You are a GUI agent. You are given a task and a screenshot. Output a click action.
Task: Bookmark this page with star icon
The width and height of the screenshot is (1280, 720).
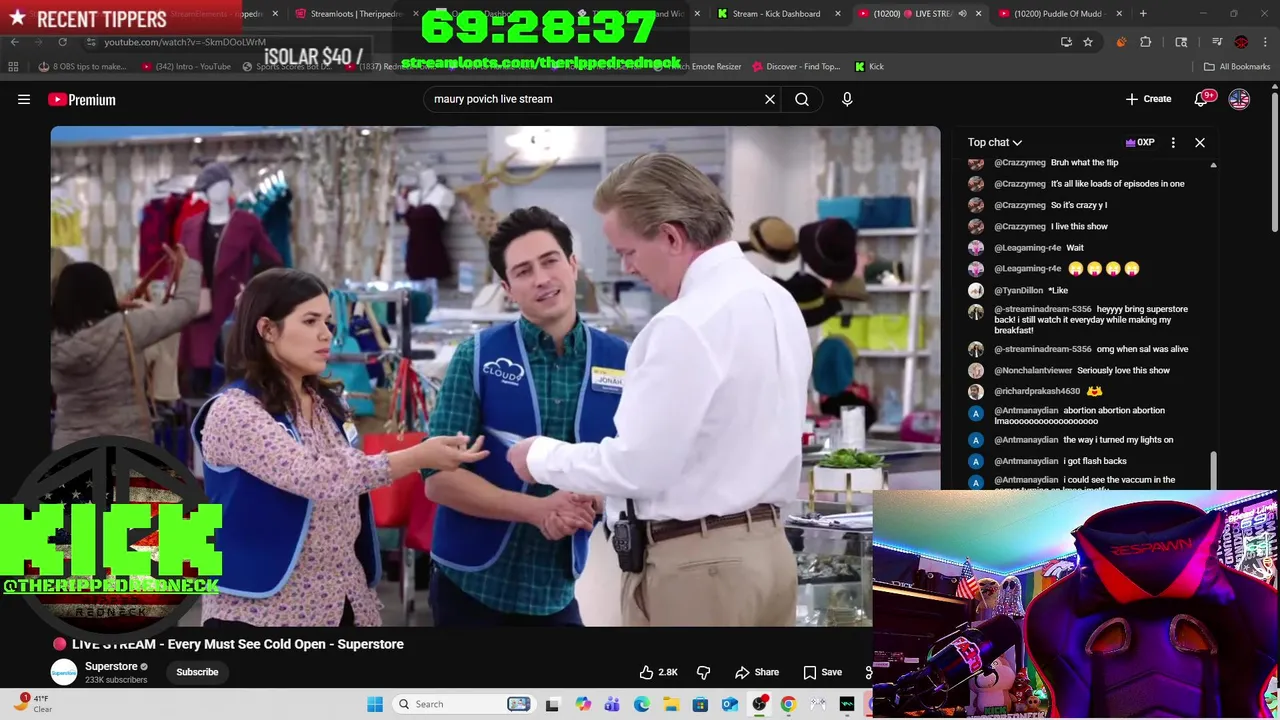tap(1088, 42)
